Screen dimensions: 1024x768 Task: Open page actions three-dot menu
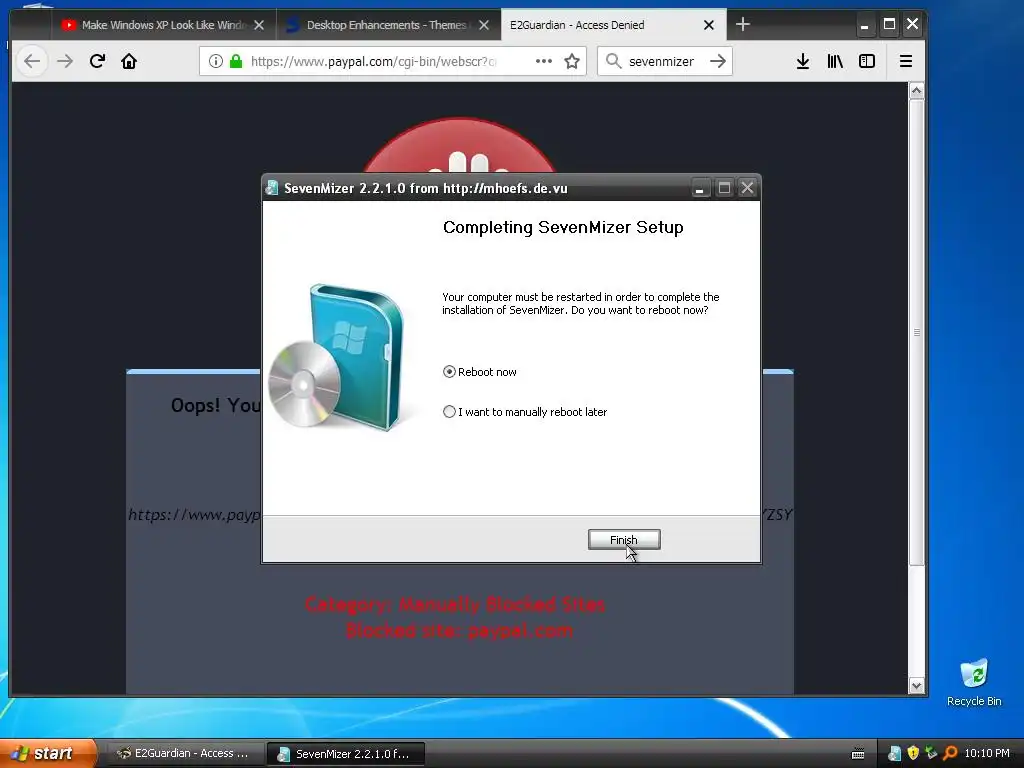tap(543, 61)
